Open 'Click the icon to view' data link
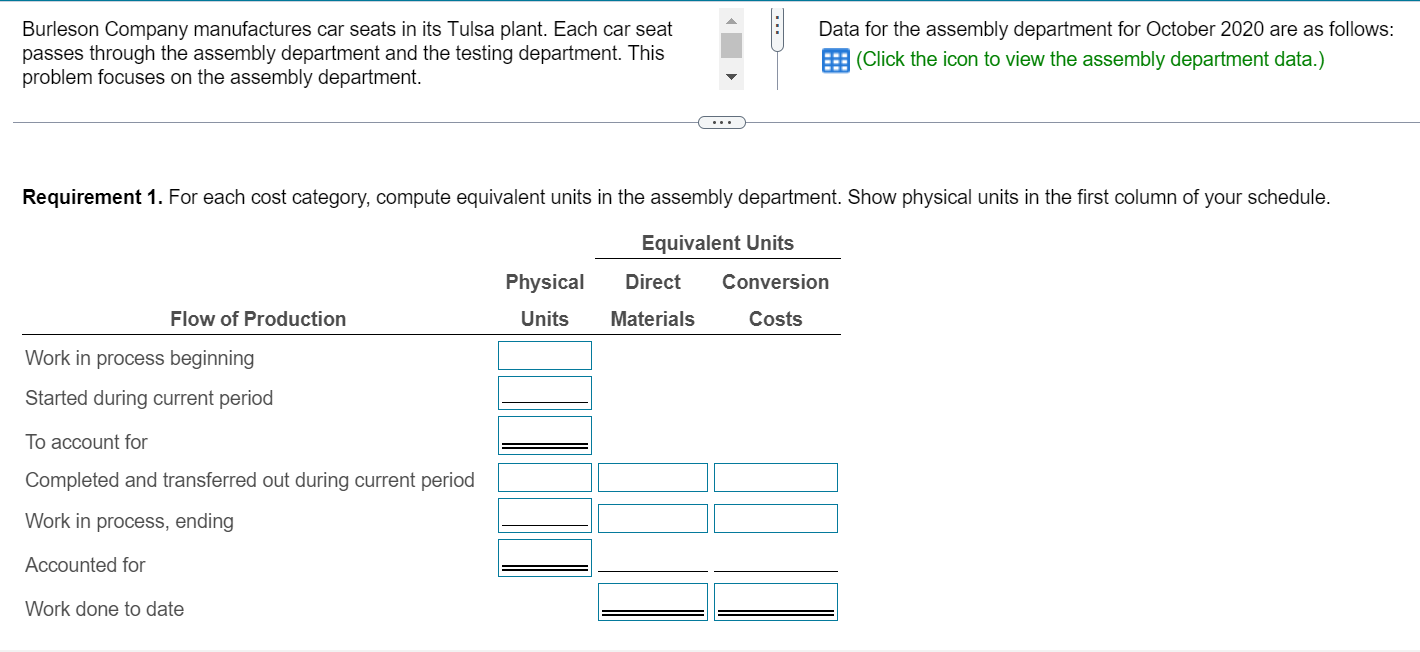 click(x=1091, y=59)
